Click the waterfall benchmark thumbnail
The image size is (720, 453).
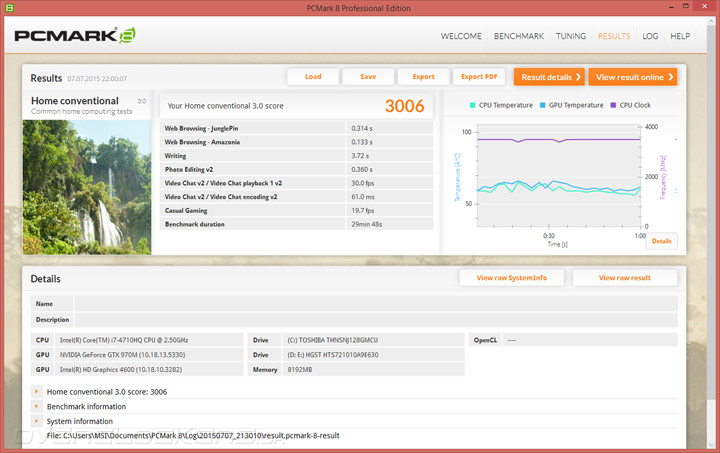pos(87,187)
